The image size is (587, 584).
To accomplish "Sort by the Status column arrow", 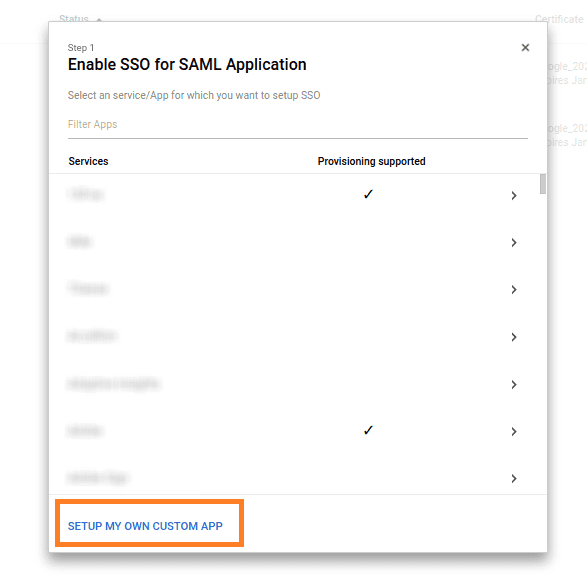I will click(99, 19).
